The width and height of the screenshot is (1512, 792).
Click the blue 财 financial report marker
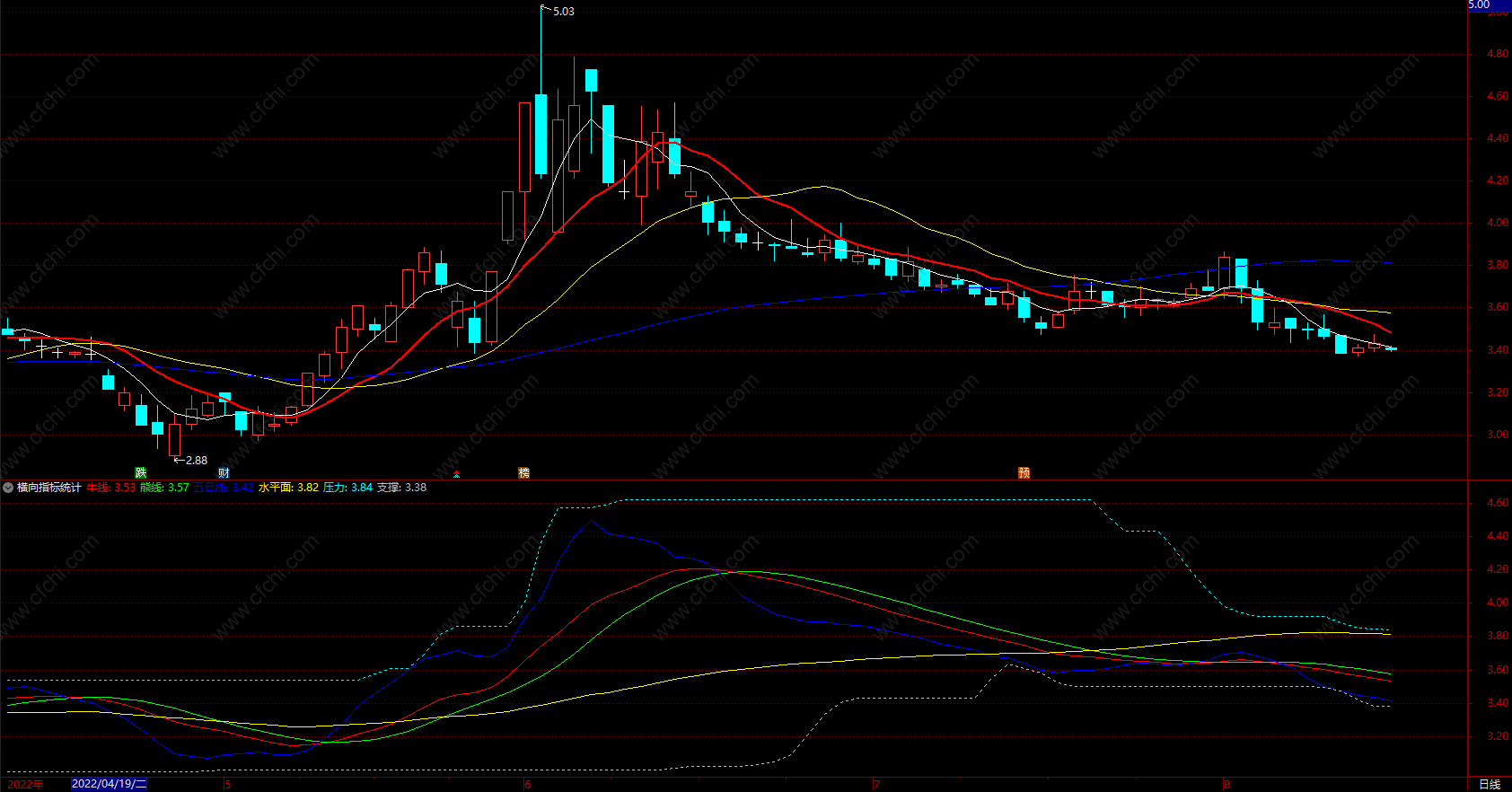coord(224,472)
